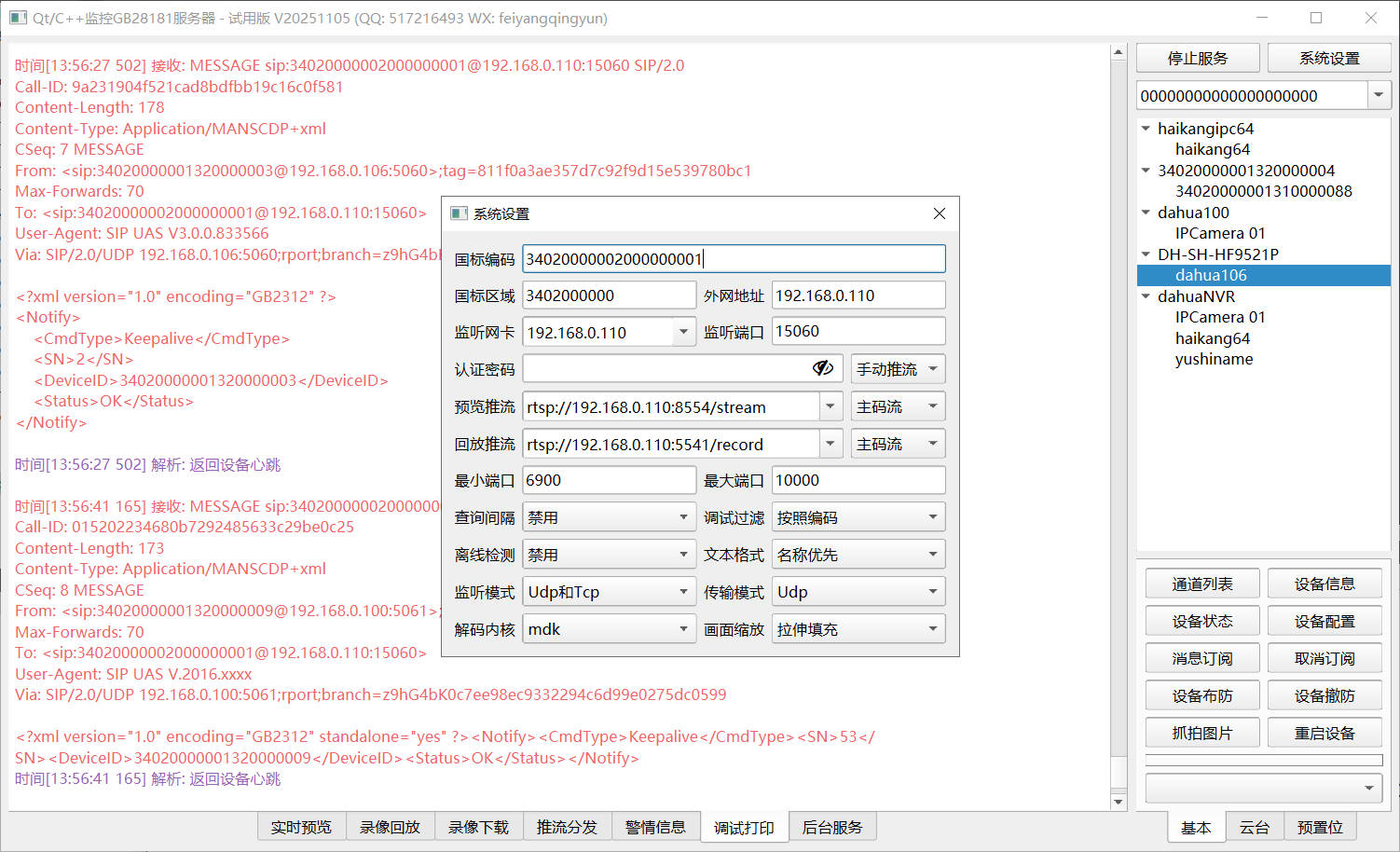Open the 回放推流 主码流 dropdown
Image resolution: width=1400 pixels, height=852 pixels.
[x=898, y=444]
